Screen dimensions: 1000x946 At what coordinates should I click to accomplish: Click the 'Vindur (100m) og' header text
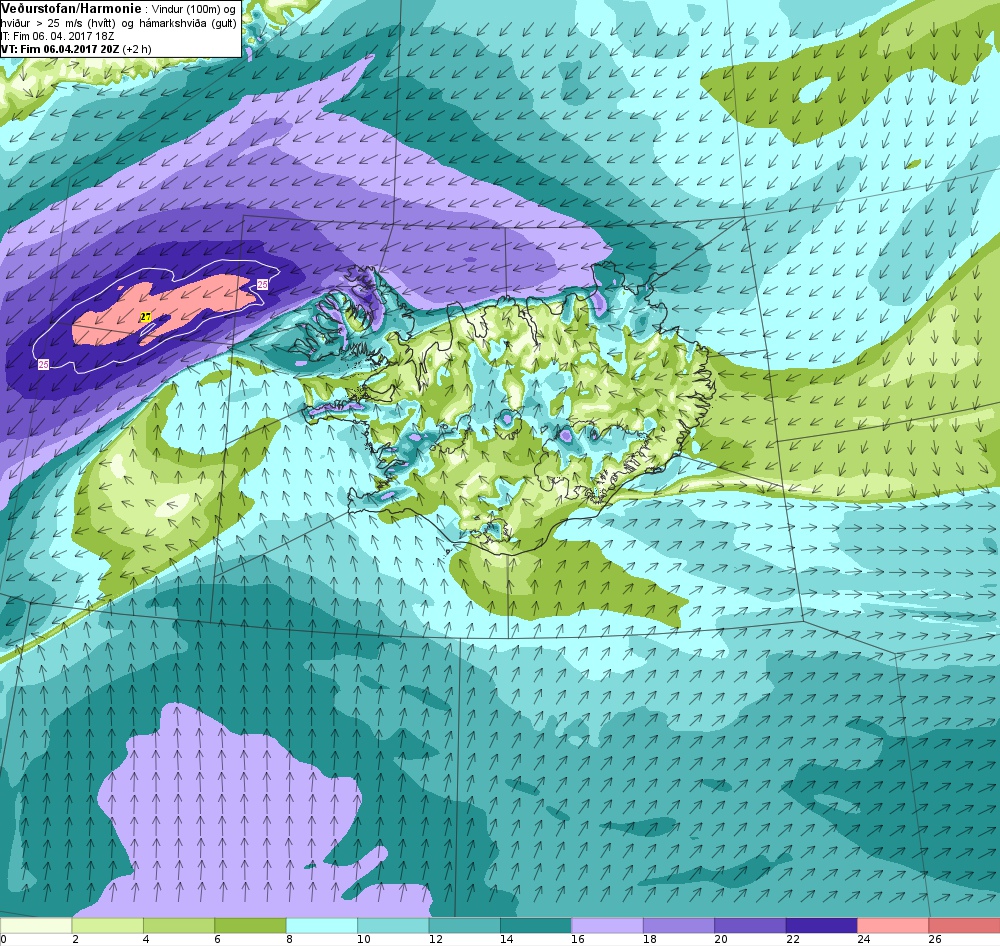coord(193,10)
